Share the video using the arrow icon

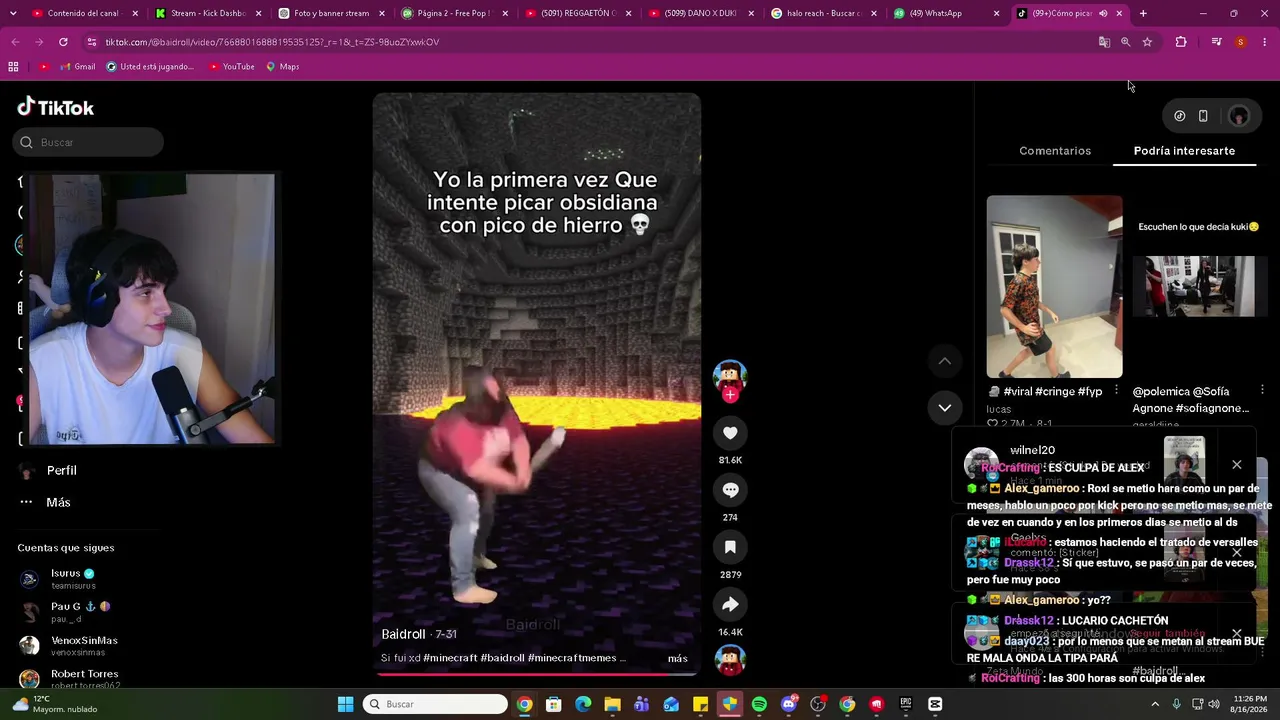click(x=730, y=604)
